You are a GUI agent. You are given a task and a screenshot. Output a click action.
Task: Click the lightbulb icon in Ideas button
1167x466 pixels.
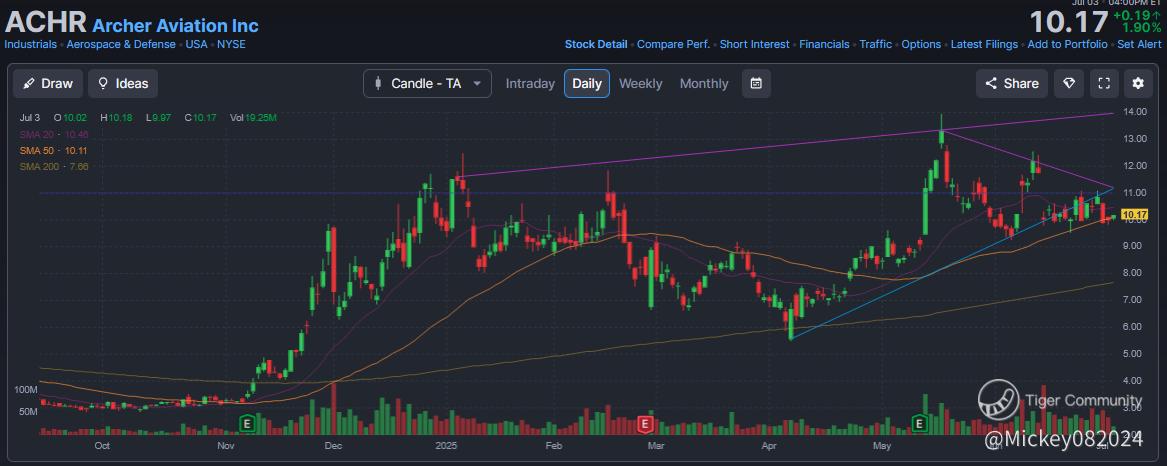click(103, 83)
